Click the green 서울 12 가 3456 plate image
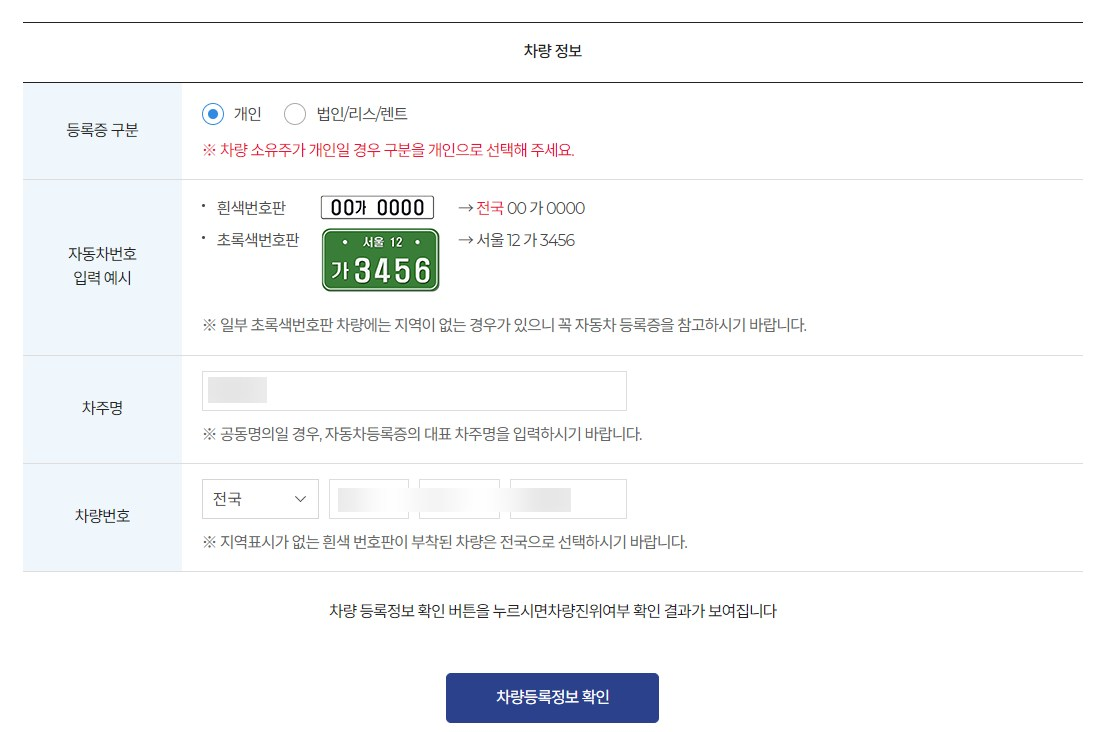Image resolution: width=1099 pixels, height=732 pixels. (x=380, y=257)
